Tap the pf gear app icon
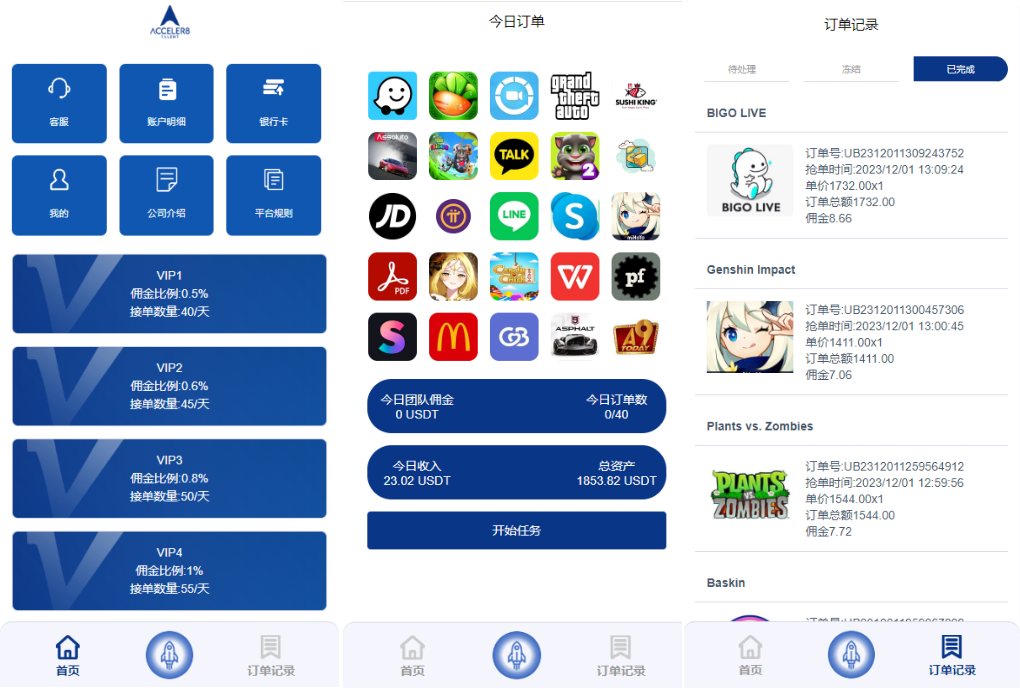Screen dimensions: 1020x689 coord(636,277)
